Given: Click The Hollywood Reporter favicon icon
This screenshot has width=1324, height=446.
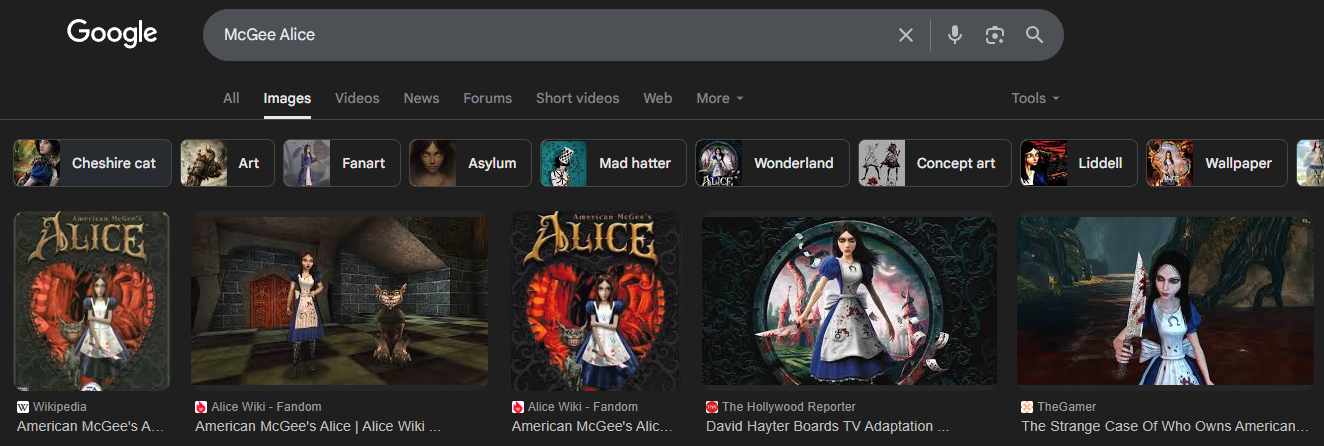Looking at the screenshot, I should pos(712,407).
